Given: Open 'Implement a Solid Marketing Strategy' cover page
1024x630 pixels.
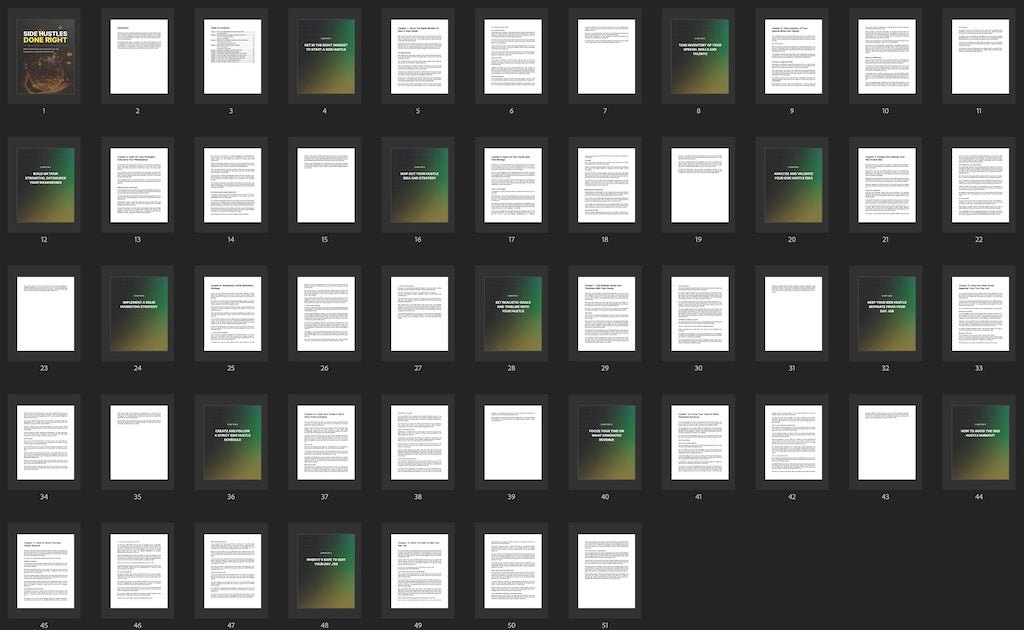Looking at the screenshot, I should (138, 314).
